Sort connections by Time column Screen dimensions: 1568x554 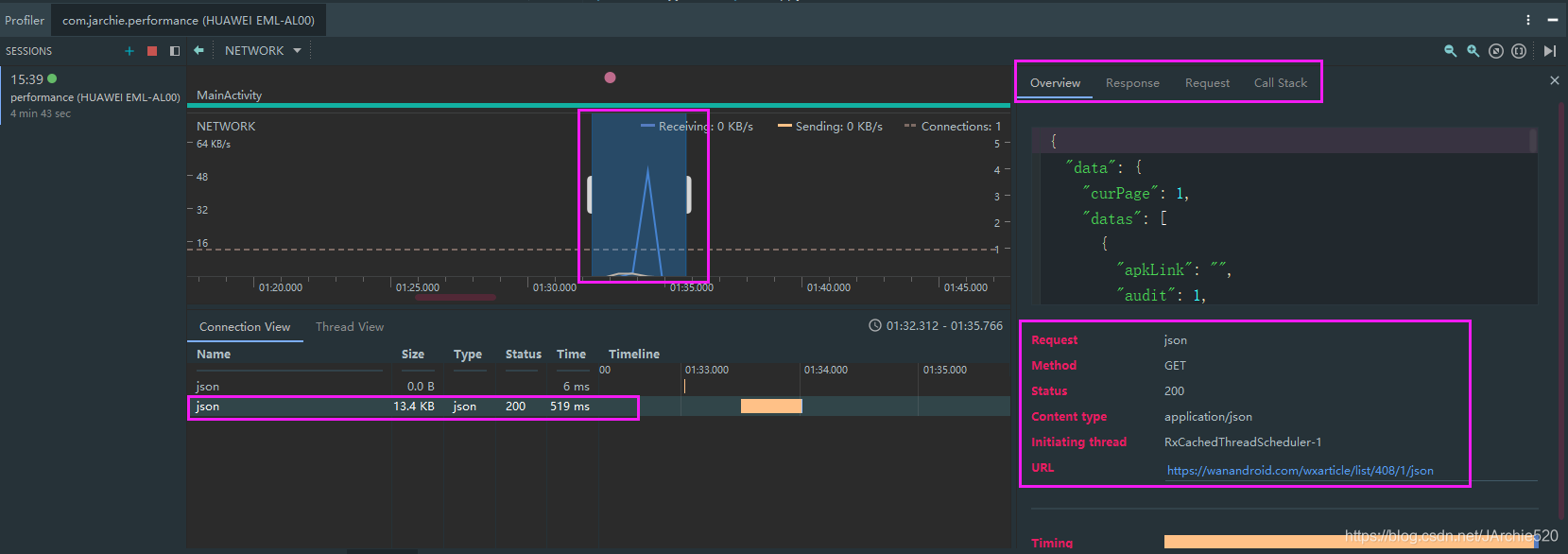click(x=571, y=355)
